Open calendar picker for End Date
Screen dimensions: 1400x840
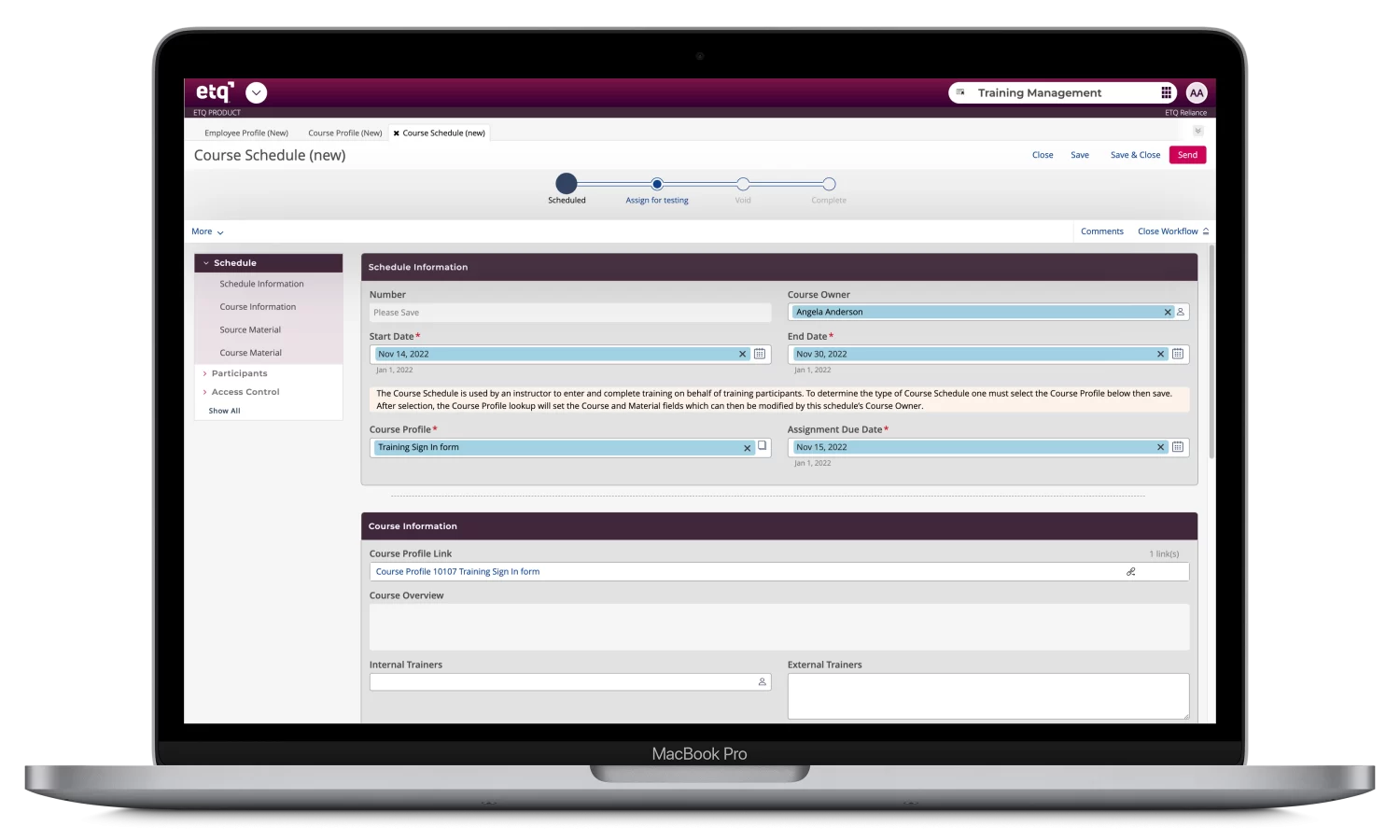click(1178, 354)
